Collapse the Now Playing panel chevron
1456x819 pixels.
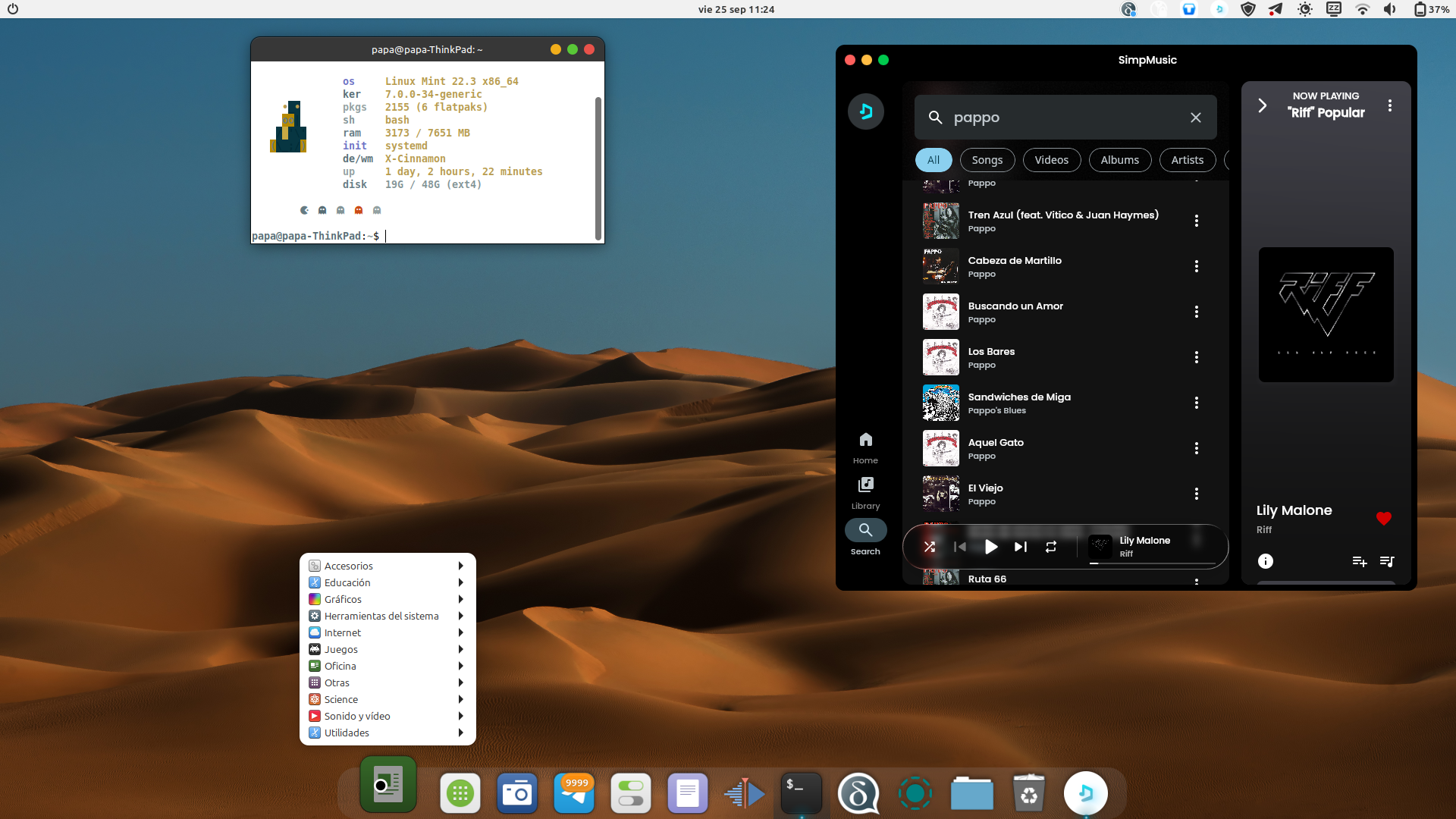1263,105
